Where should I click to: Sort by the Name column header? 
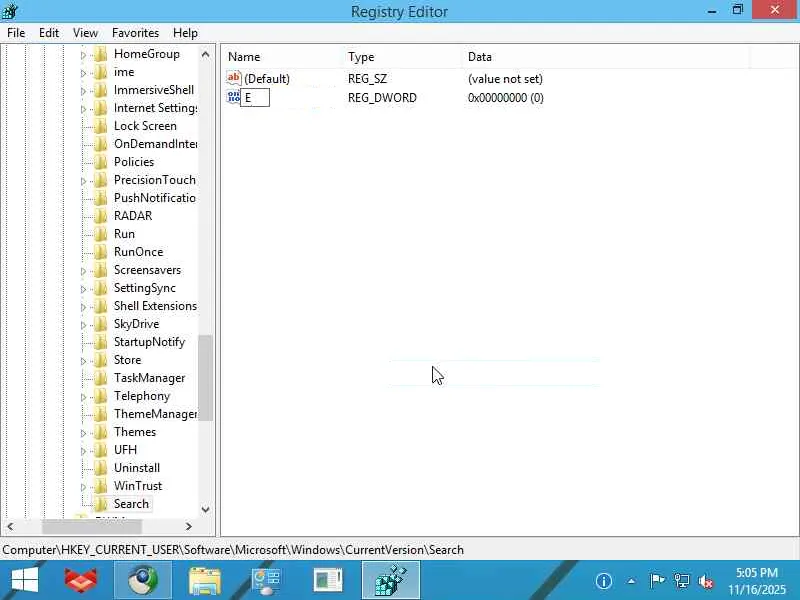[x=282, y=57]
